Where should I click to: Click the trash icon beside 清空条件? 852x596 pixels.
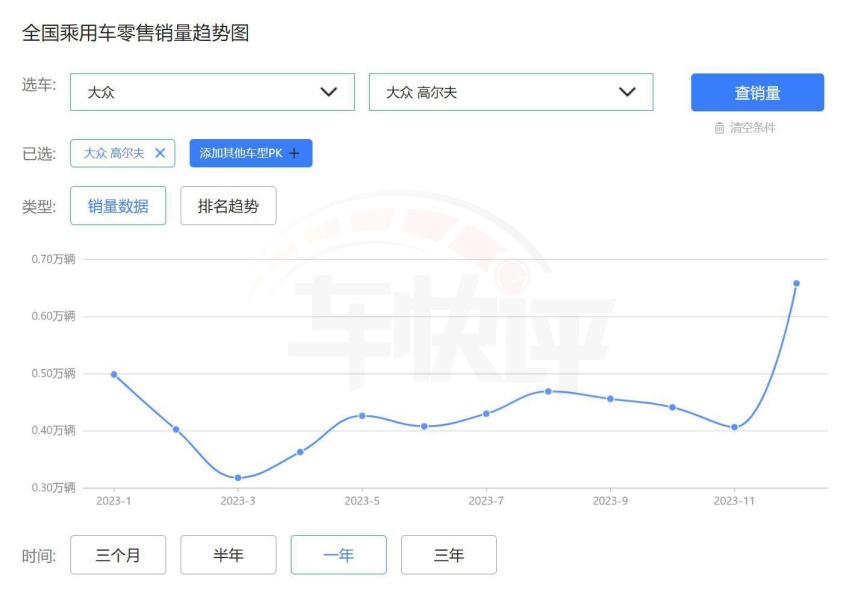coord(719,128)
